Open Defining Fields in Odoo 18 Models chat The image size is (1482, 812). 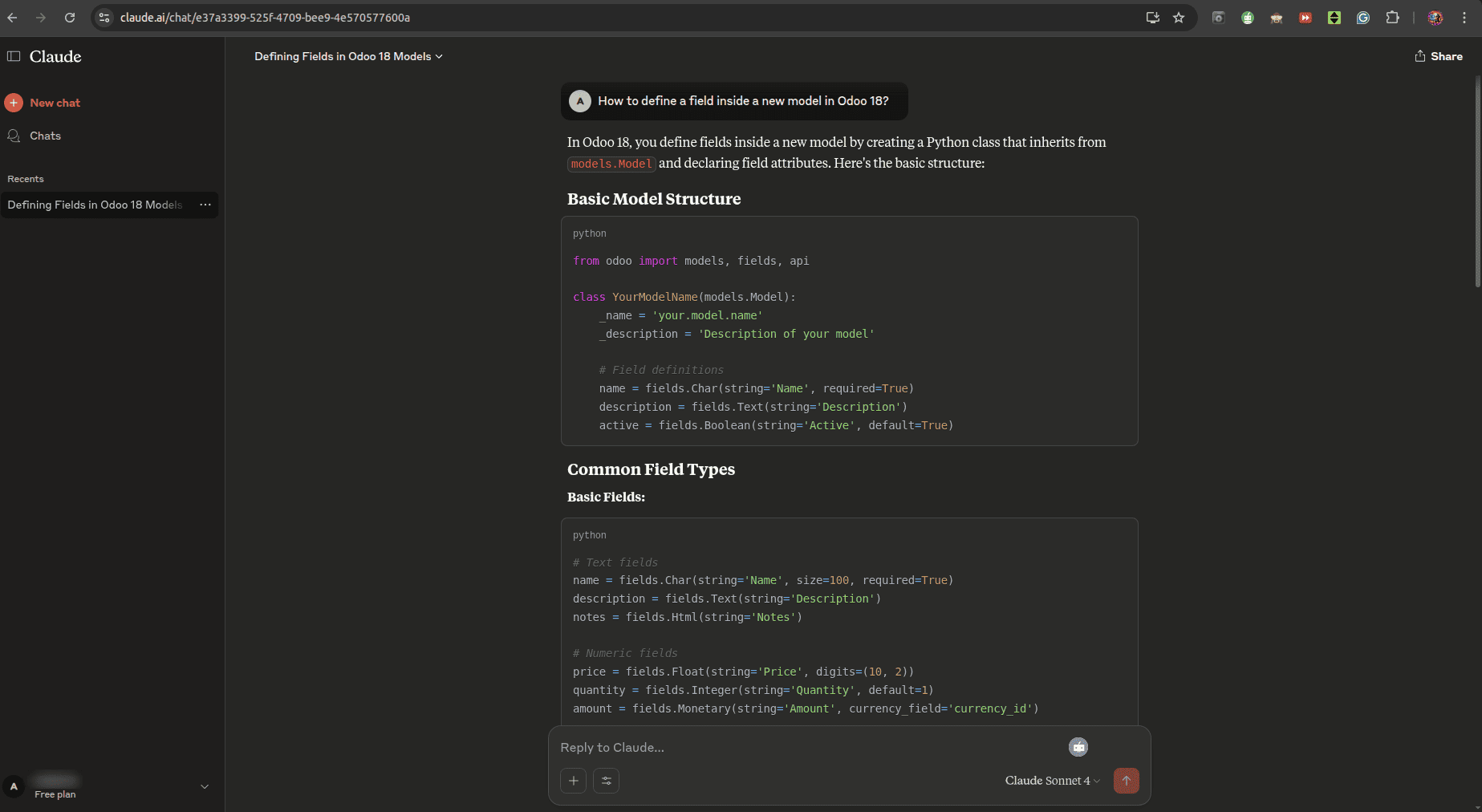(x=95, y=205)
